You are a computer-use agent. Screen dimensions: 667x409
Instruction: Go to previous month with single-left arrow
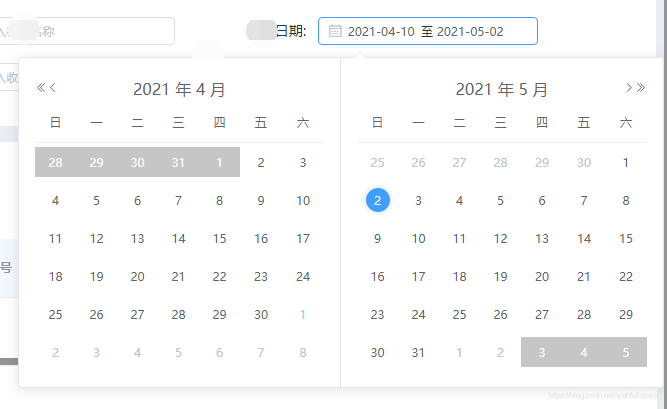[x=53, y=88]
